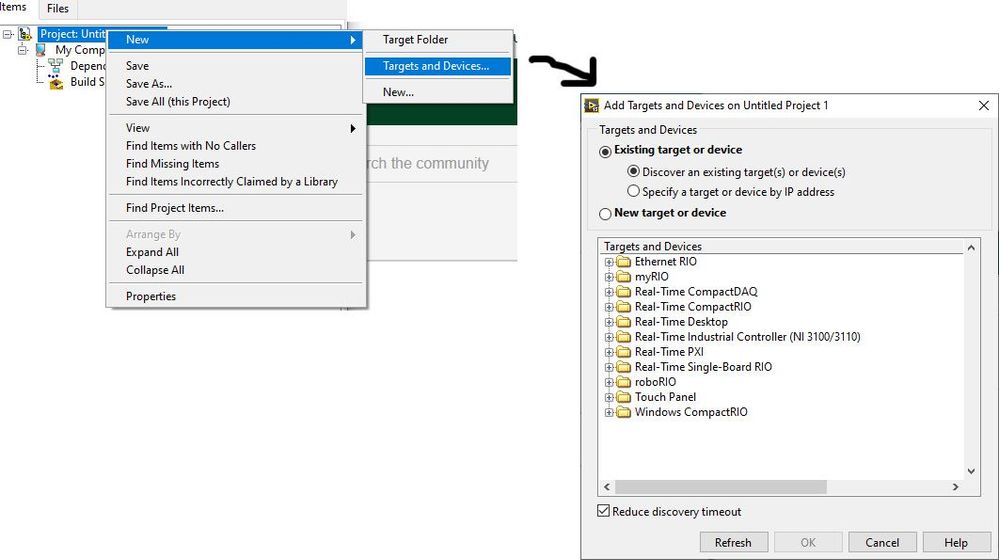Image resolution: width=999 pixels, height=560 pixels.
Task: Click the Dependencies icon in project tree
Action: tap(55, 66)
